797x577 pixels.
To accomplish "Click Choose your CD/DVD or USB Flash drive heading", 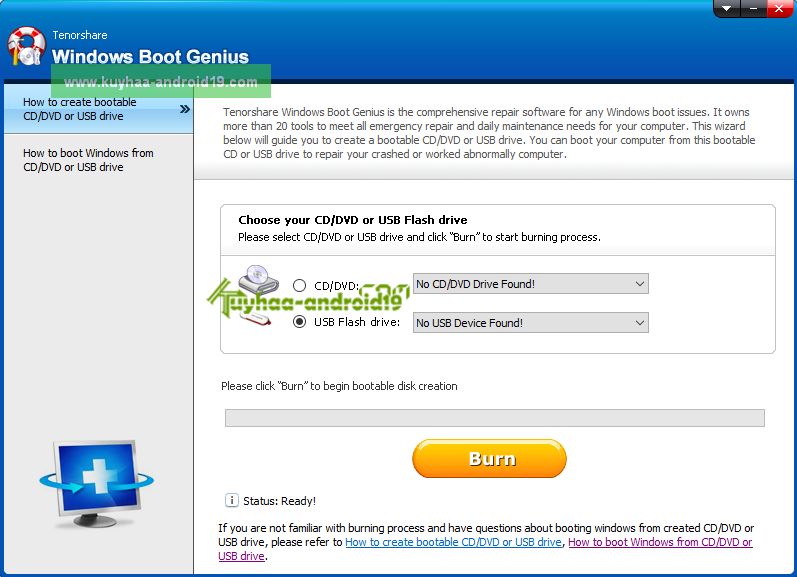I will pos(353,220).
